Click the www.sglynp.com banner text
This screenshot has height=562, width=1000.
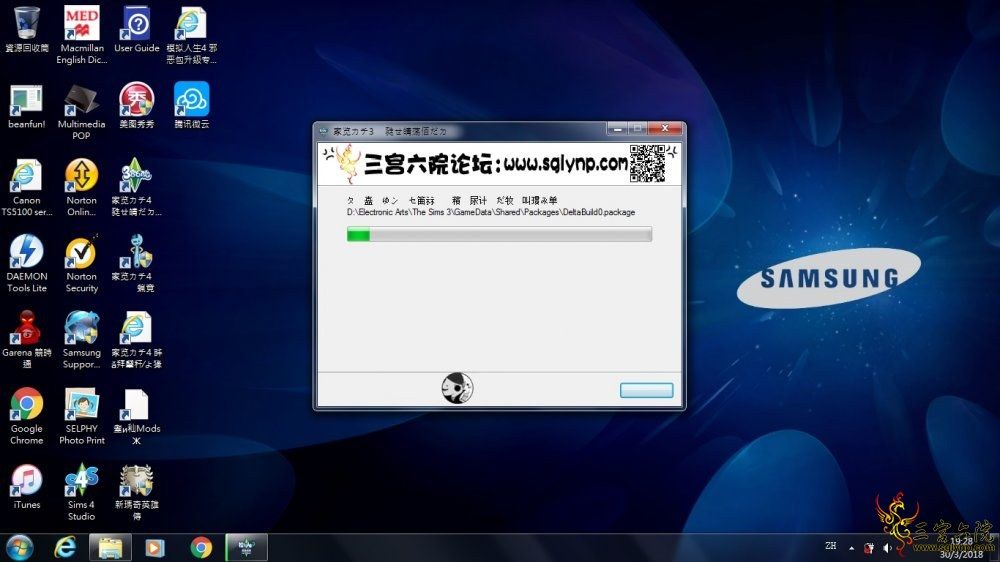(566, 164)
